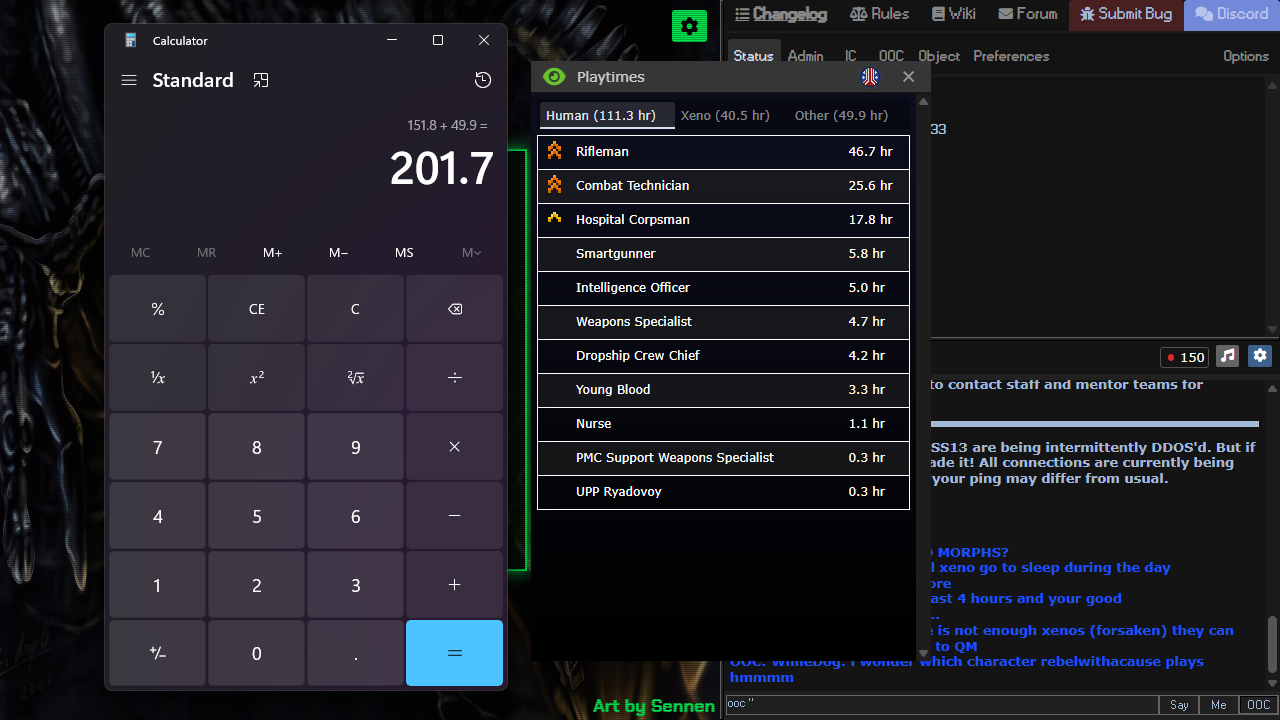Open the Options menu in status panel
The image size is (1280, 720).
(1245, 56)
